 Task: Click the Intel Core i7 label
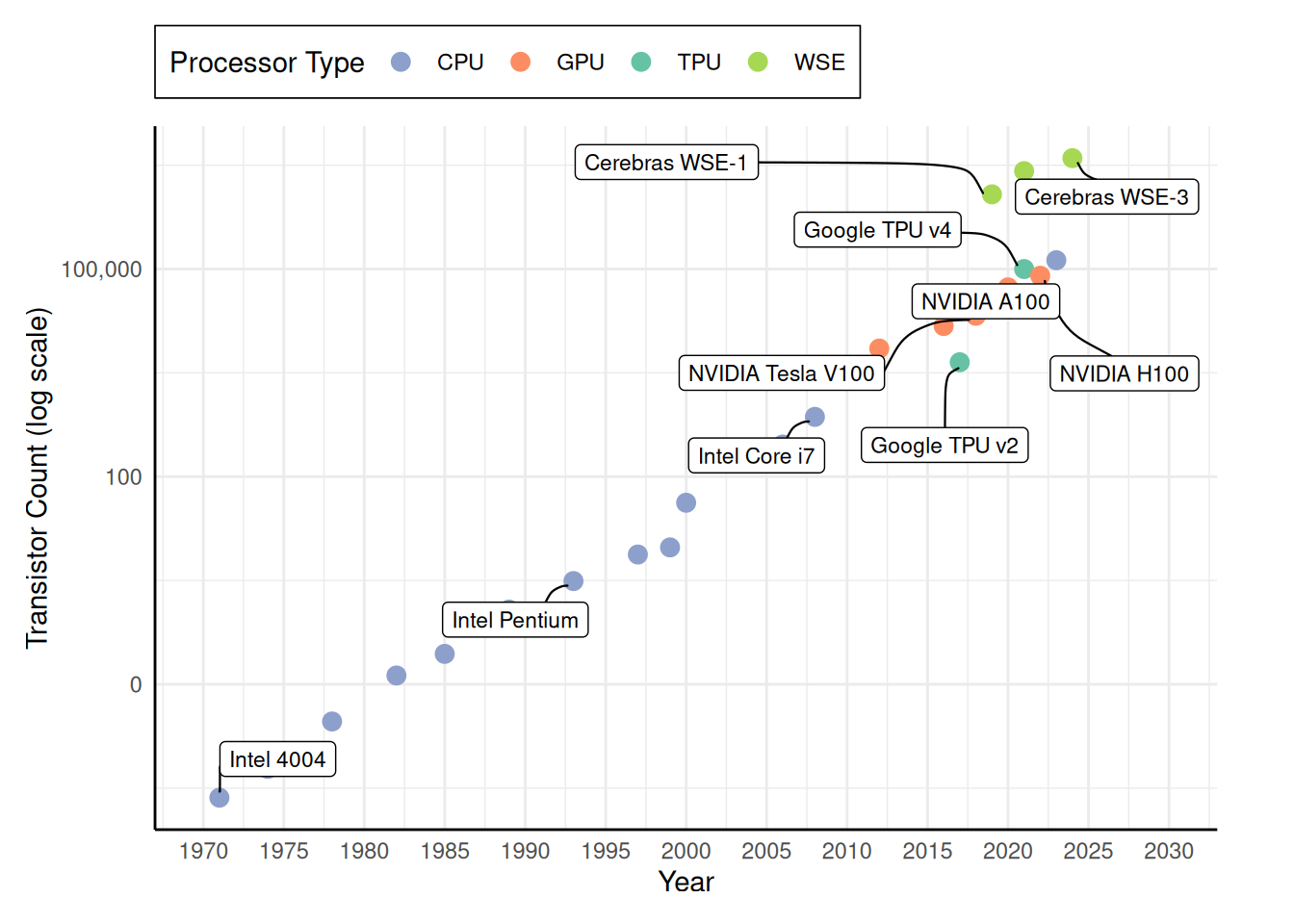pyautogui.click(x=756, y=455)
